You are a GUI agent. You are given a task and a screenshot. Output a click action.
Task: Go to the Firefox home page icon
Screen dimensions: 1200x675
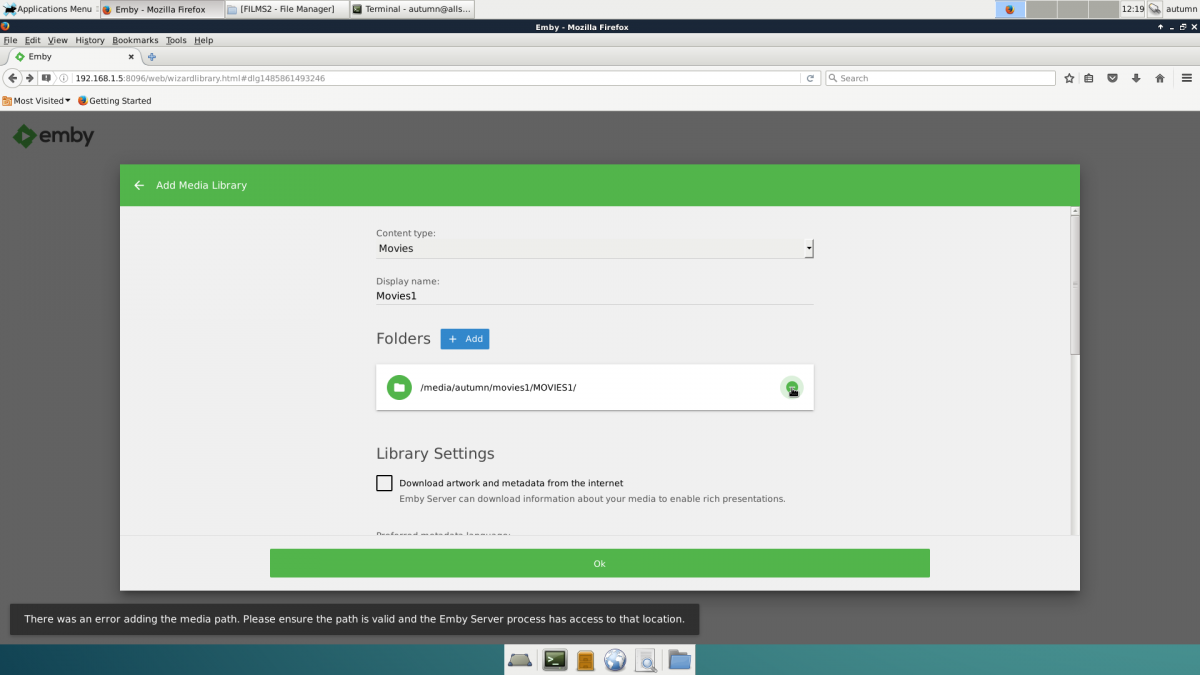point(1160,78)
